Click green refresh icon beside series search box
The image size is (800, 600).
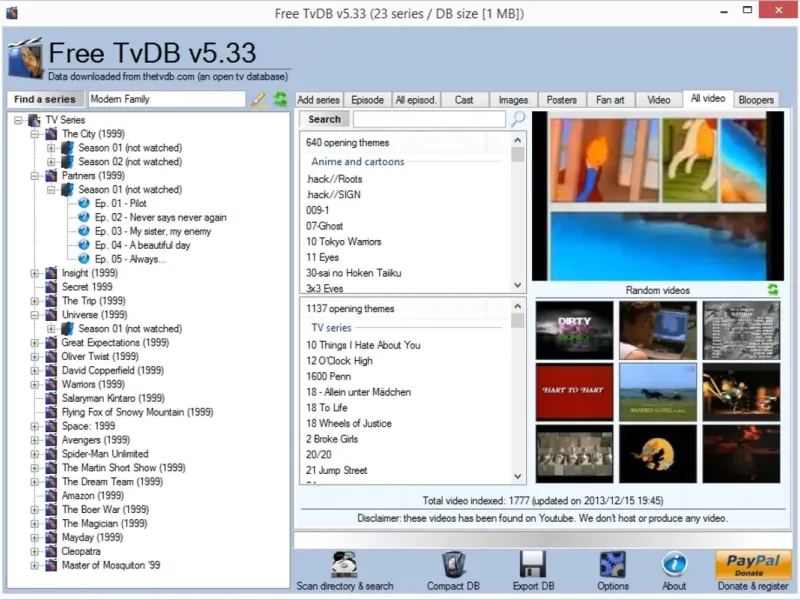(280, 99)
